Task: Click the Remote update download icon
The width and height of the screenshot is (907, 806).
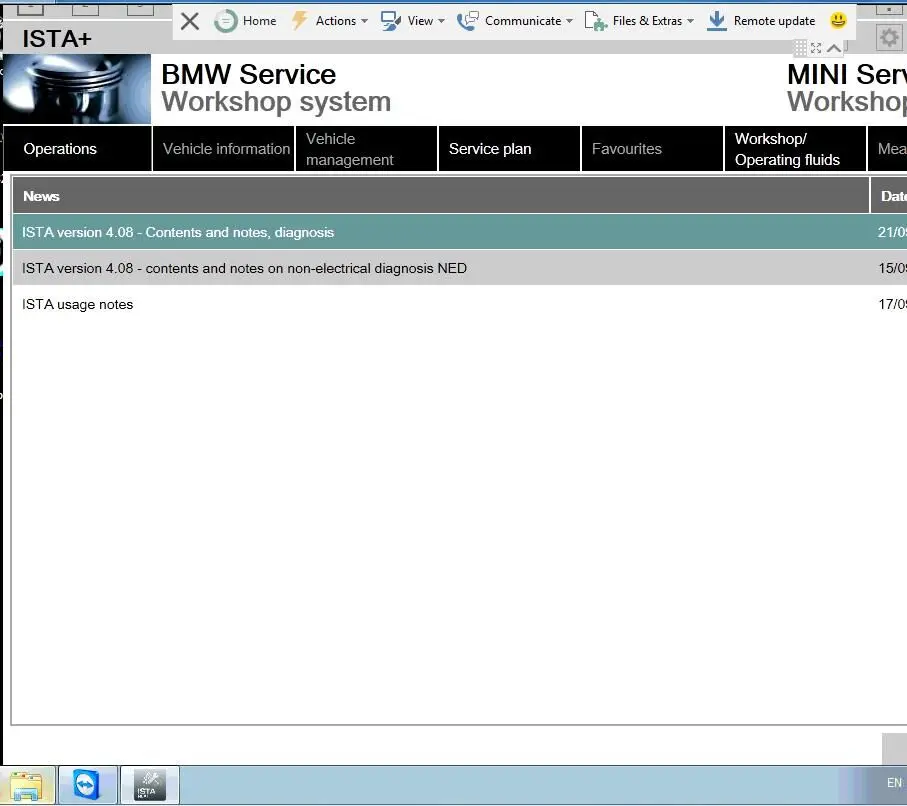Action: coord(717,21)
